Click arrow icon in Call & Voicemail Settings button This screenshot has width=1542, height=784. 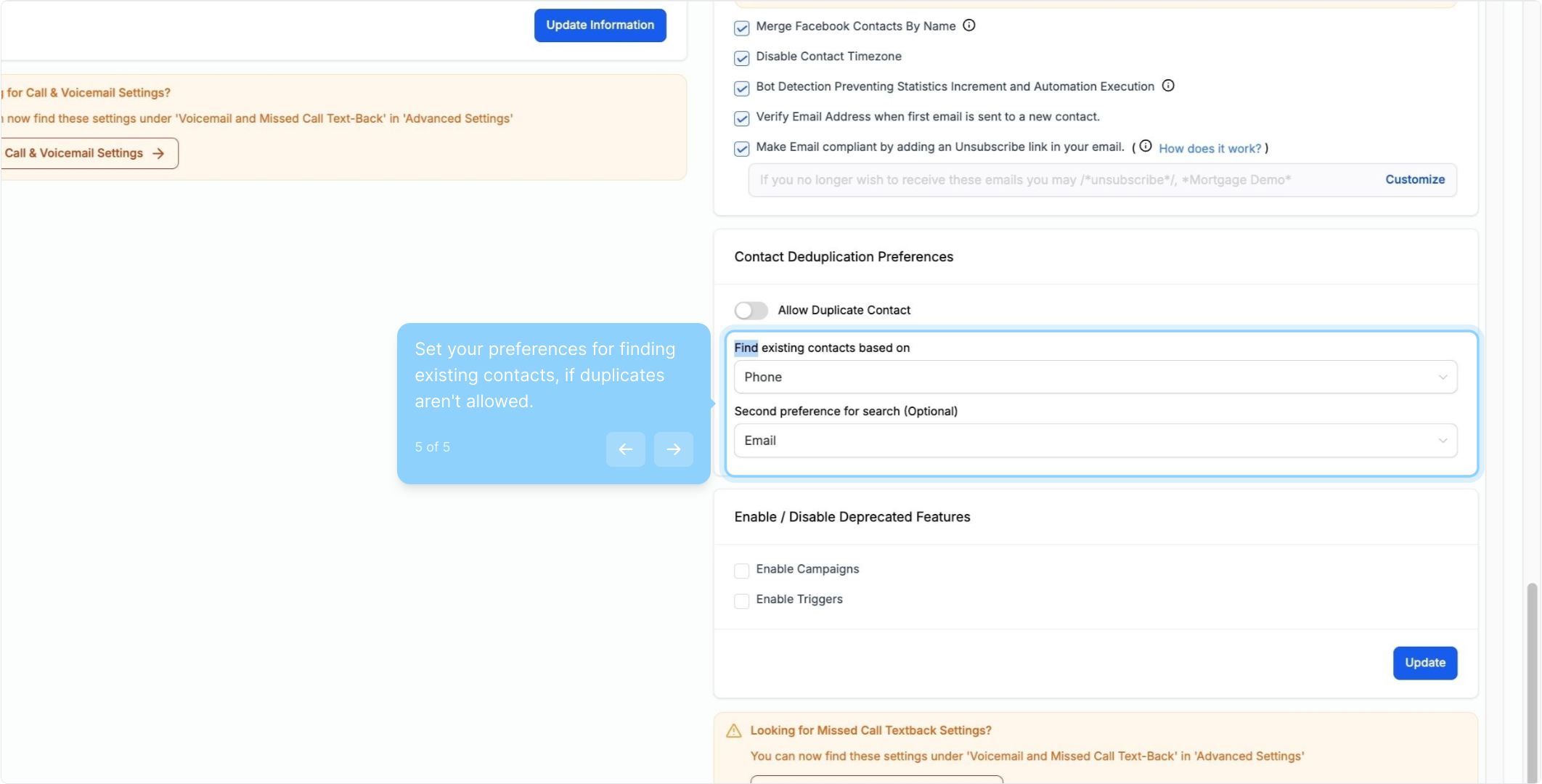tap(158, 153)
